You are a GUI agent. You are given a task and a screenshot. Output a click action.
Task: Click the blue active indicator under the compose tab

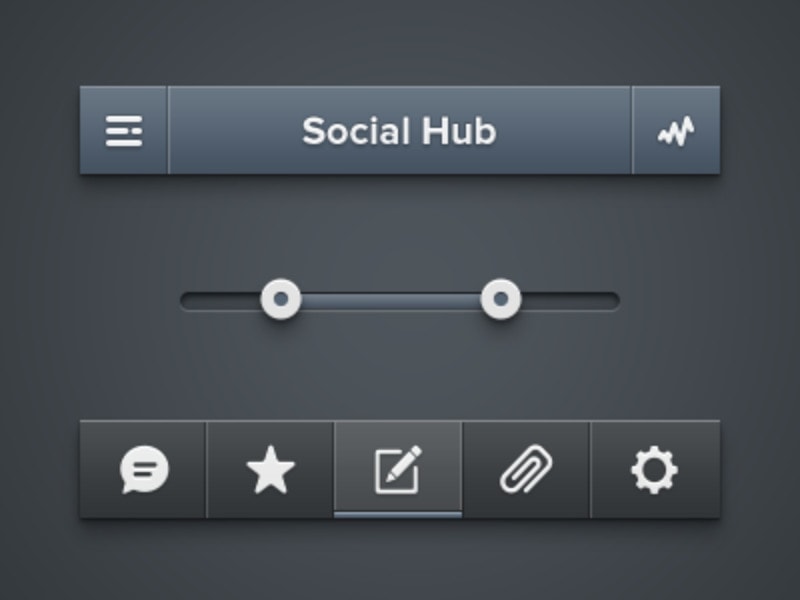pyautogui.click(x=398, y=515)
